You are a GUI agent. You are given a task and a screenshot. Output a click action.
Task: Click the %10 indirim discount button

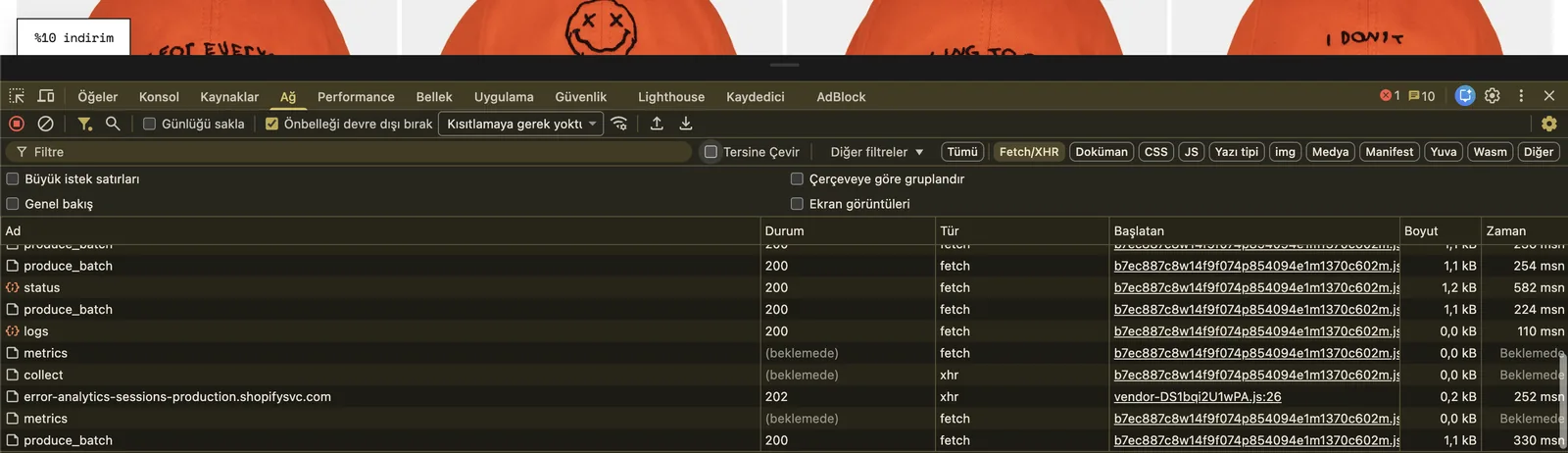click(x=73, y=37)
